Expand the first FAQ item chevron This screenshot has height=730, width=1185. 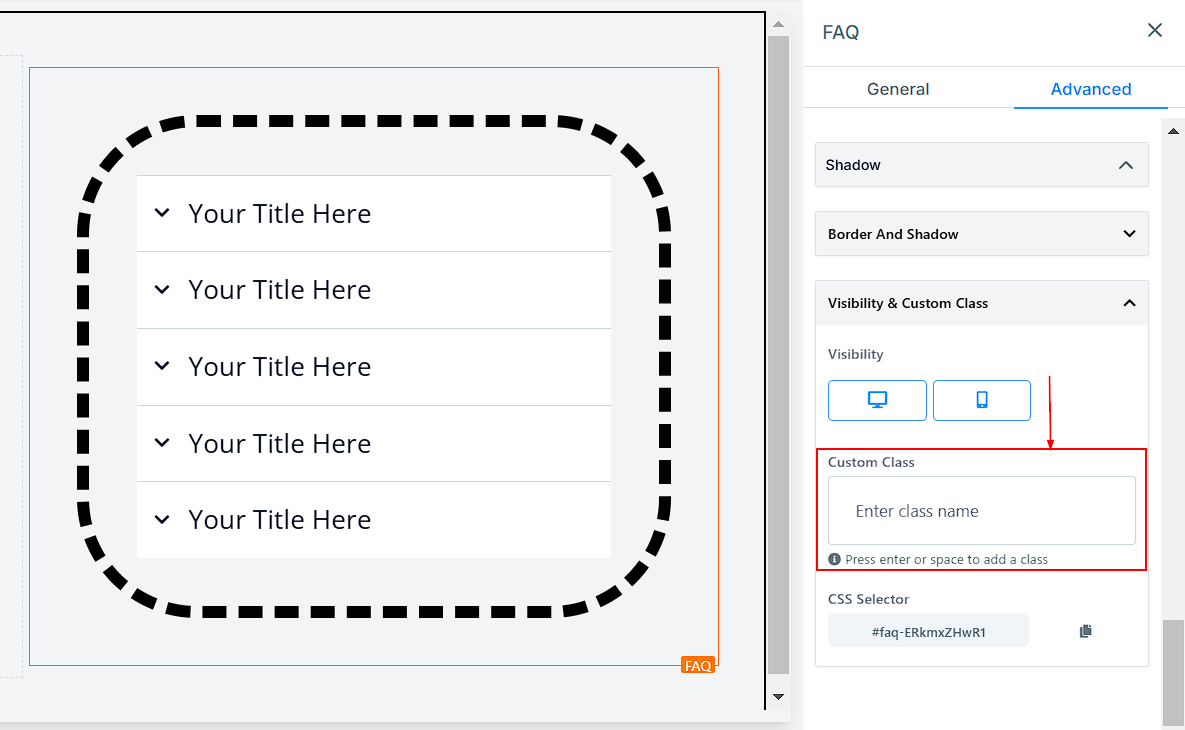tap(162, 213)
